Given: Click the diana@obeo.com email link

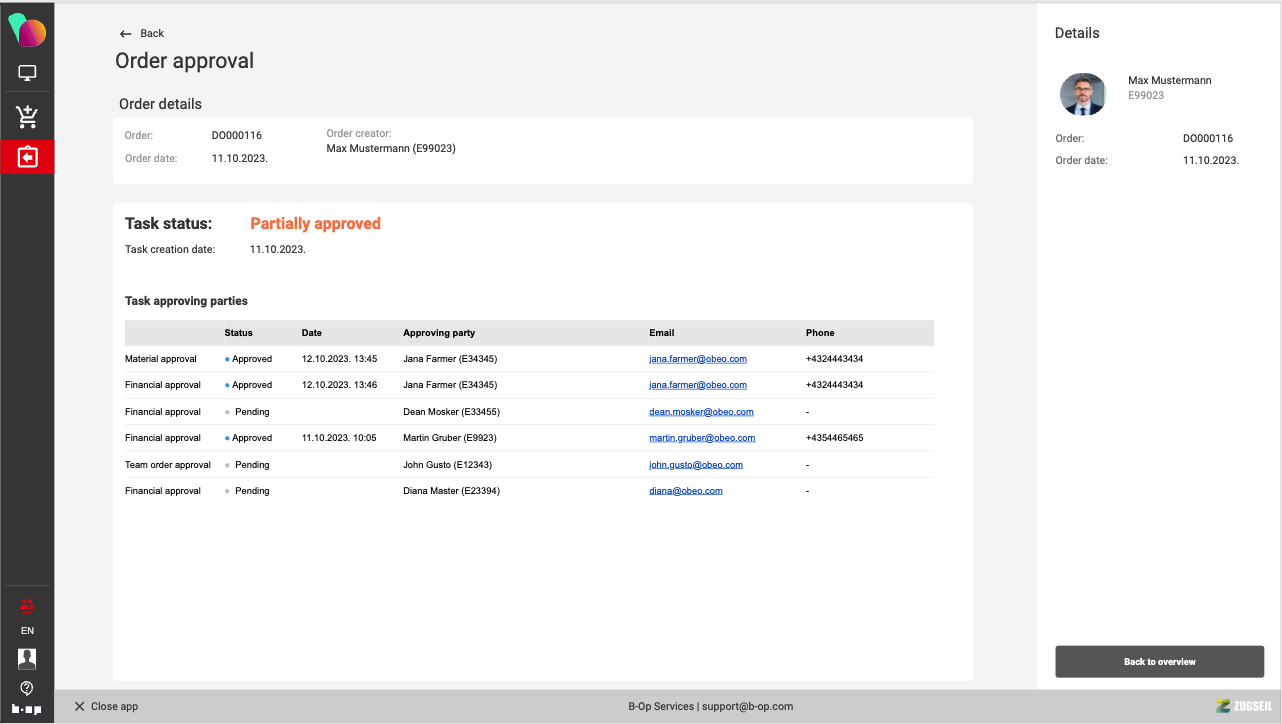Looking at the screenshot, I should (x=685, y=491).
